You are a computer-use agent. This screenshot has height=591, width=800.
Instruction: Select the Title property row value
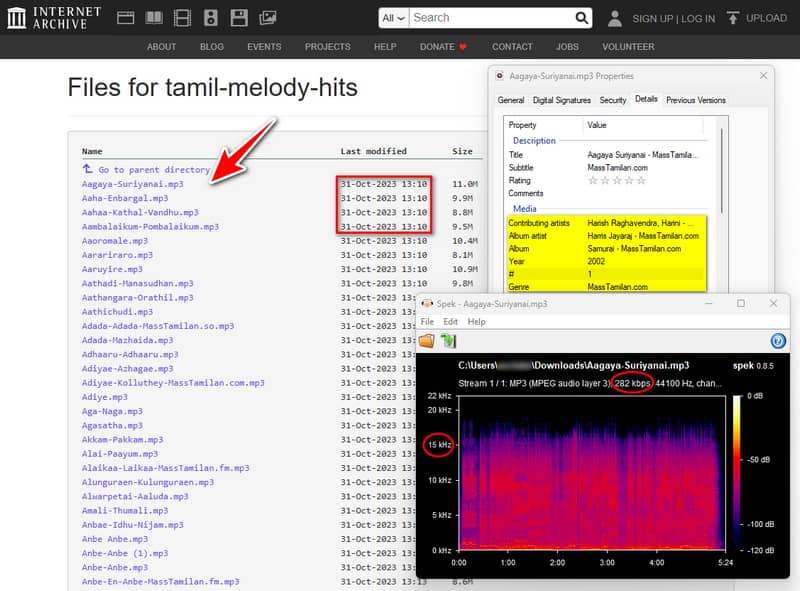(x=642, y=155)
